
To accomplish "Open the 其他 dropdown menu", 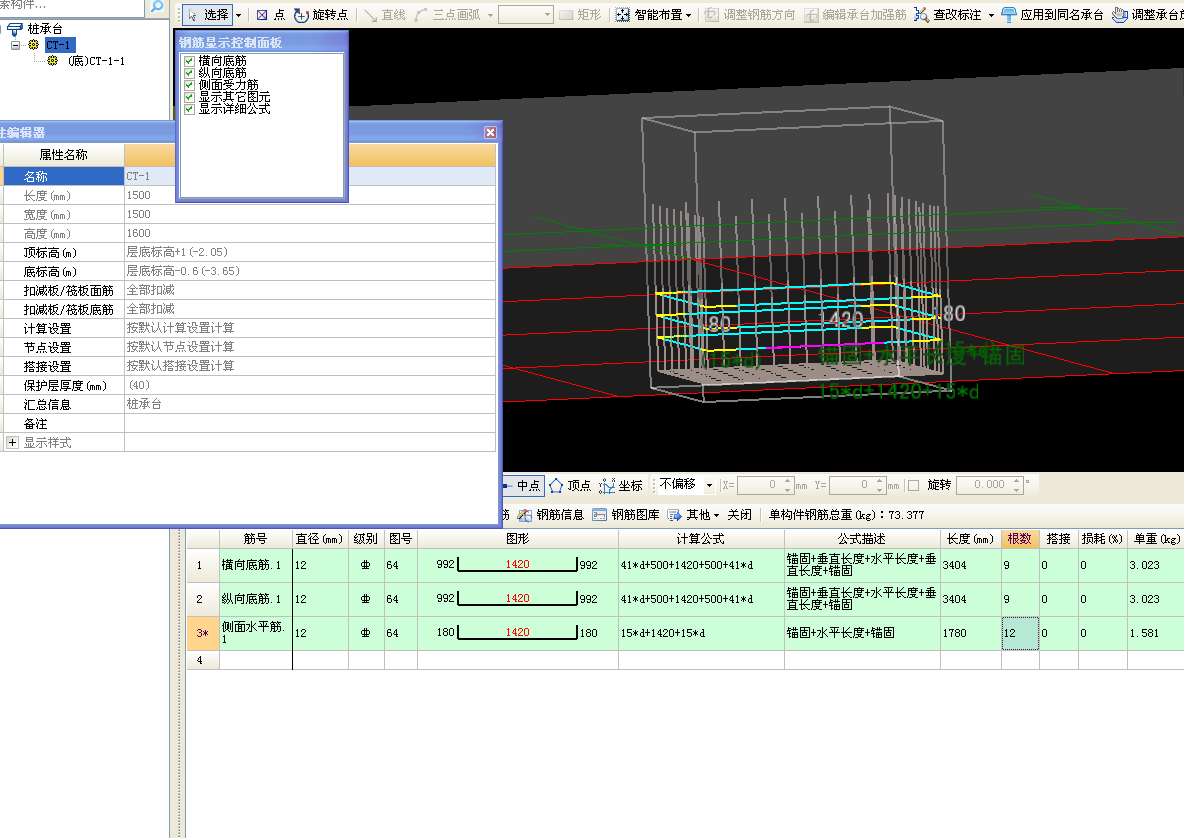I will pyautogui.click(x=693, y=515).
